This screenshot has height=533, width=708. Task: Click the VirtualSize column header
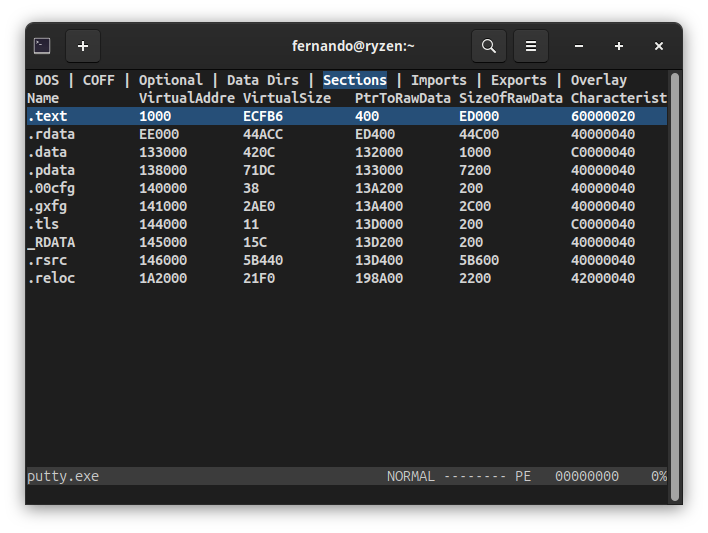(x=287, y=98)
